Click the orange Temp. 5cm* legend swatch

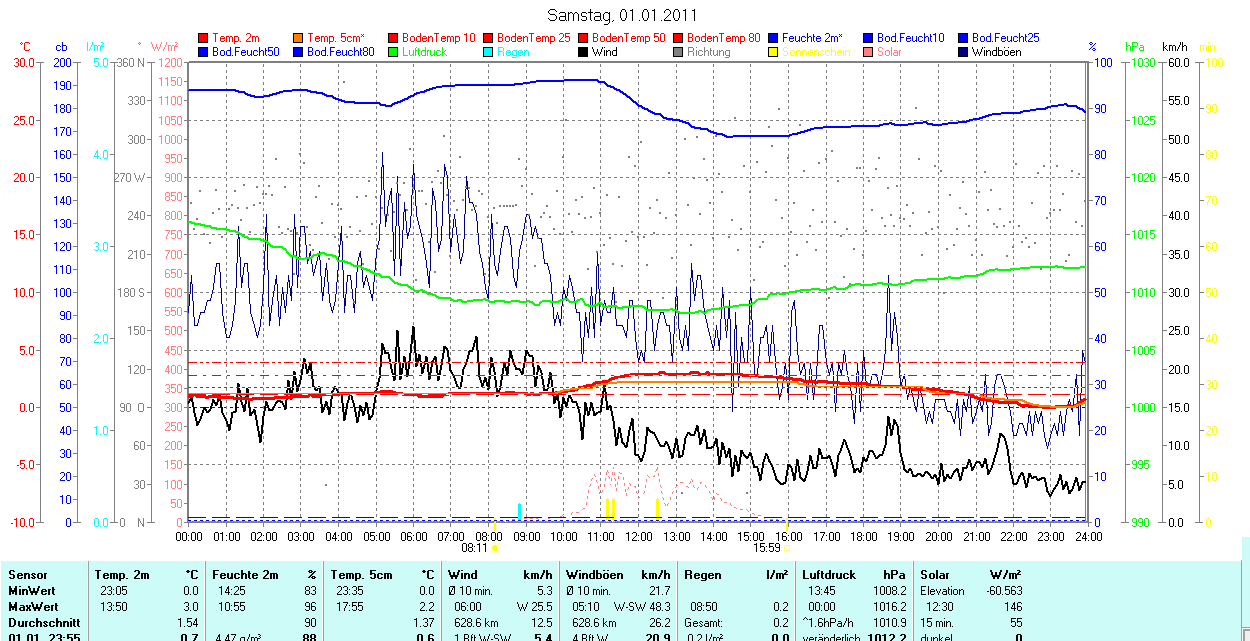[x=298, y=38]
